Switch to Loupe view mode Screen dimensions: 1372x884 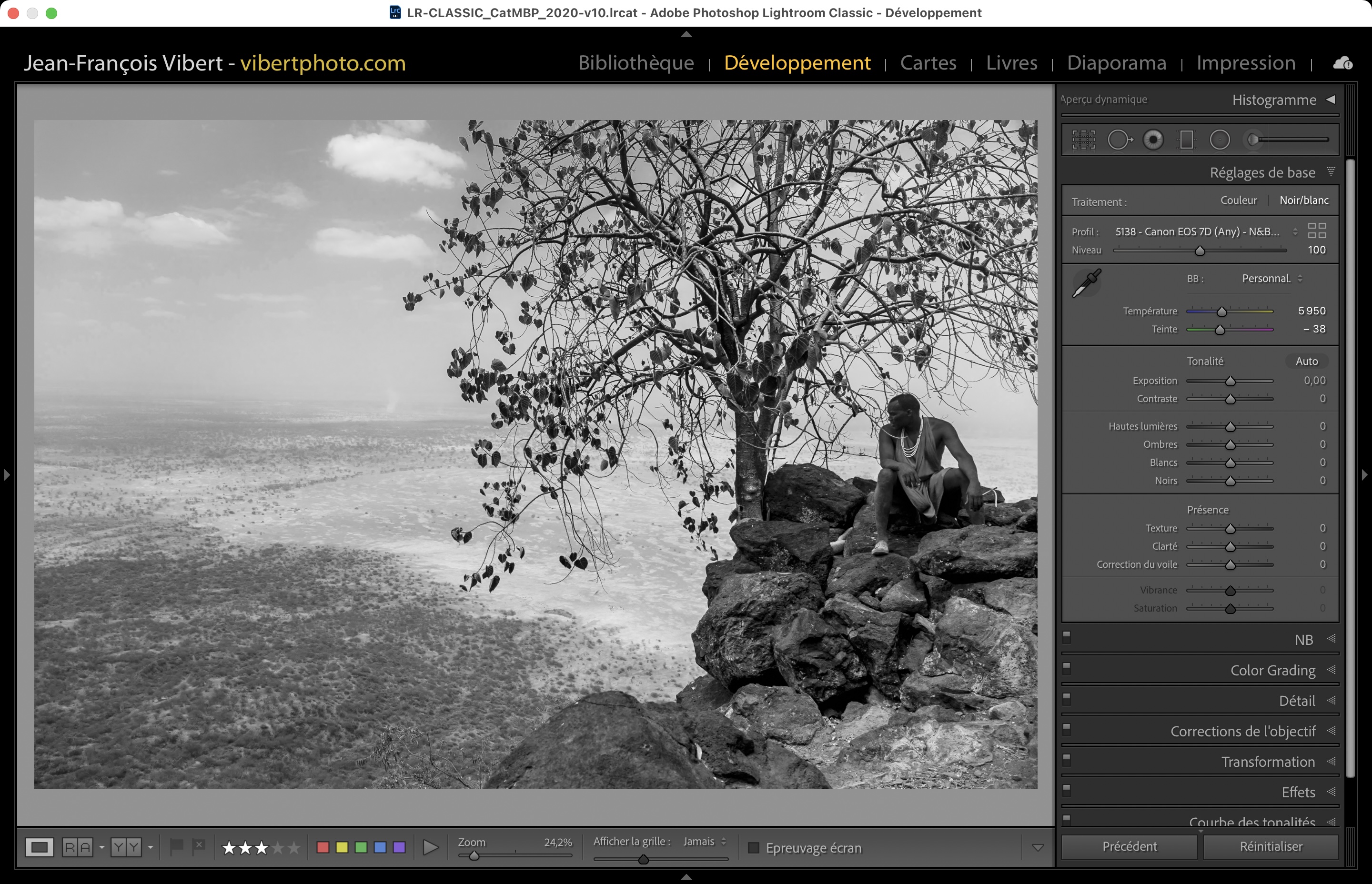(39, 847)
